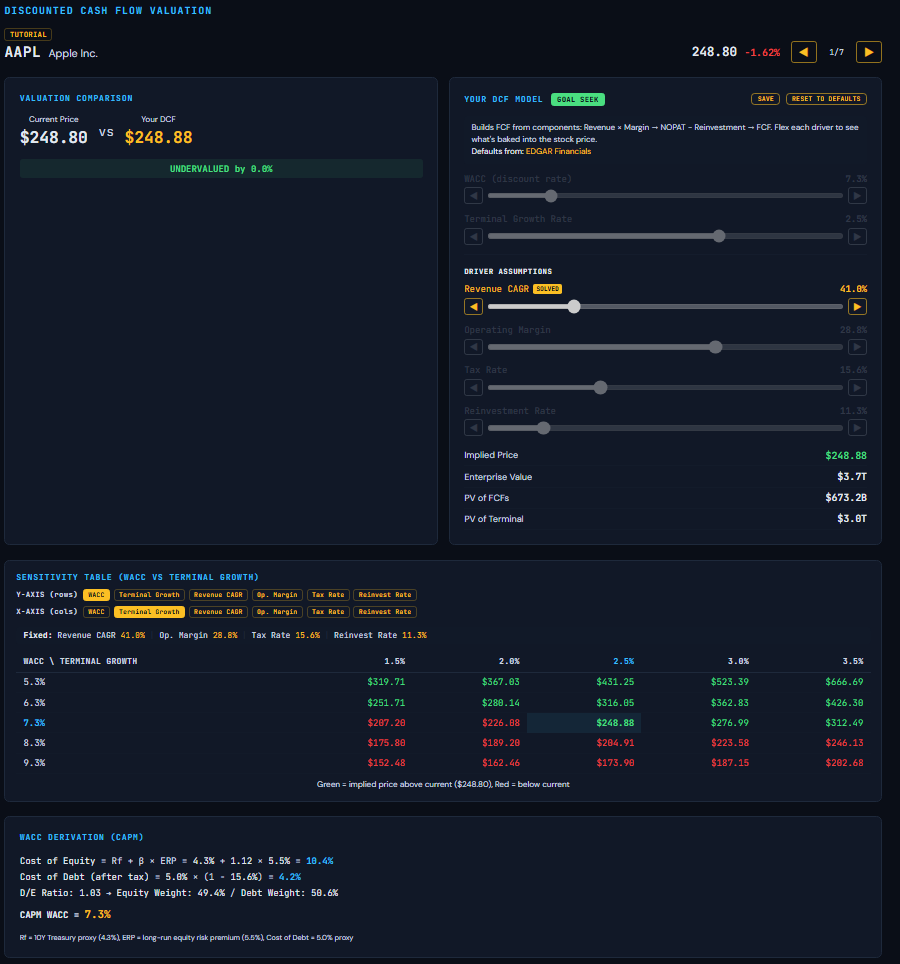Click the 2.5% terminal growth column header
The height and width of the screenshot is (964, 900).
click(x=623, y=662)
